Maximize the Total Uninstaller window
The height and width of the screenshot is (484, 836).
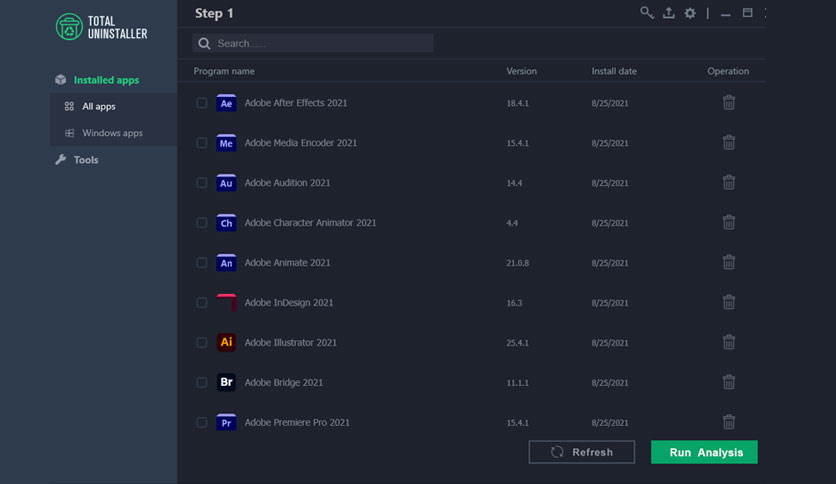point(747,13)
